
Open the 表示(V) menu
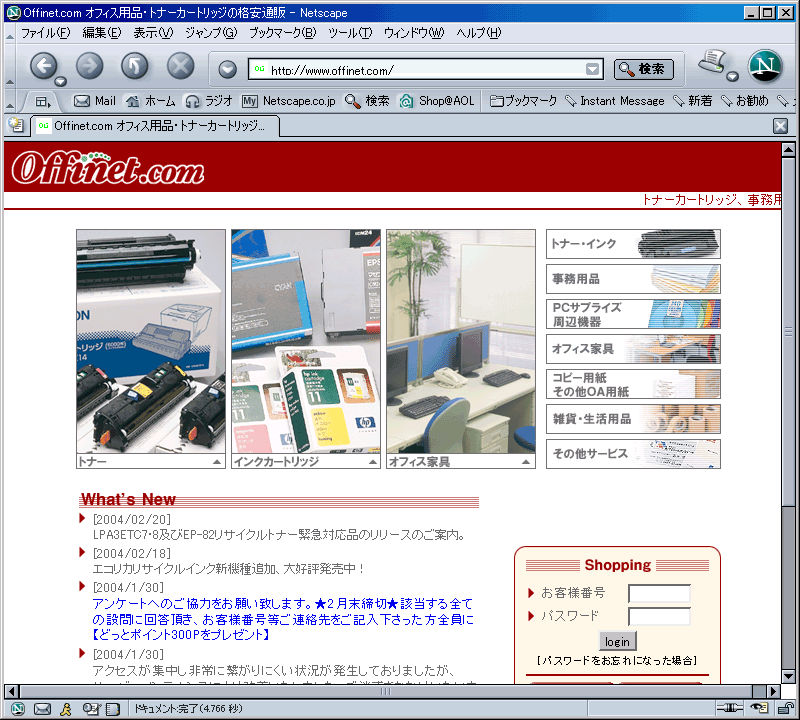point(153,33)
